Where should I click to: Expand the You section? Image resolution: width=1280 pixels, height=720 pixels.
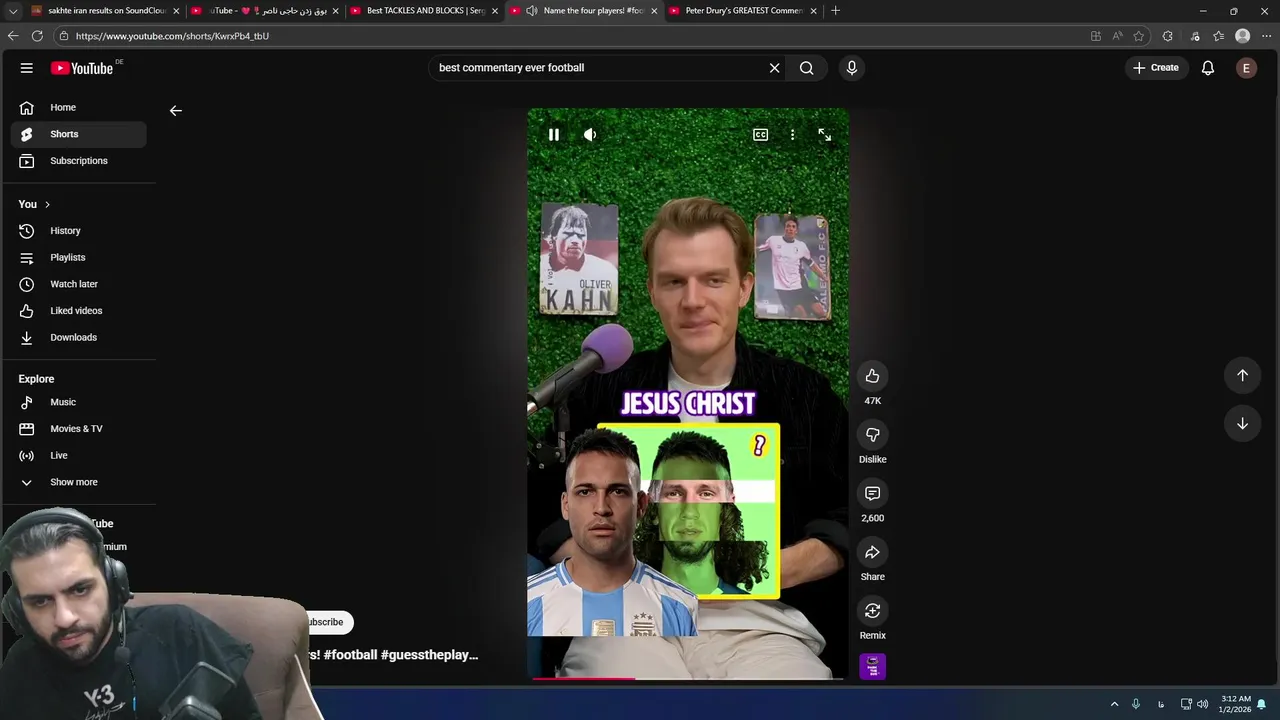[34, 204]
